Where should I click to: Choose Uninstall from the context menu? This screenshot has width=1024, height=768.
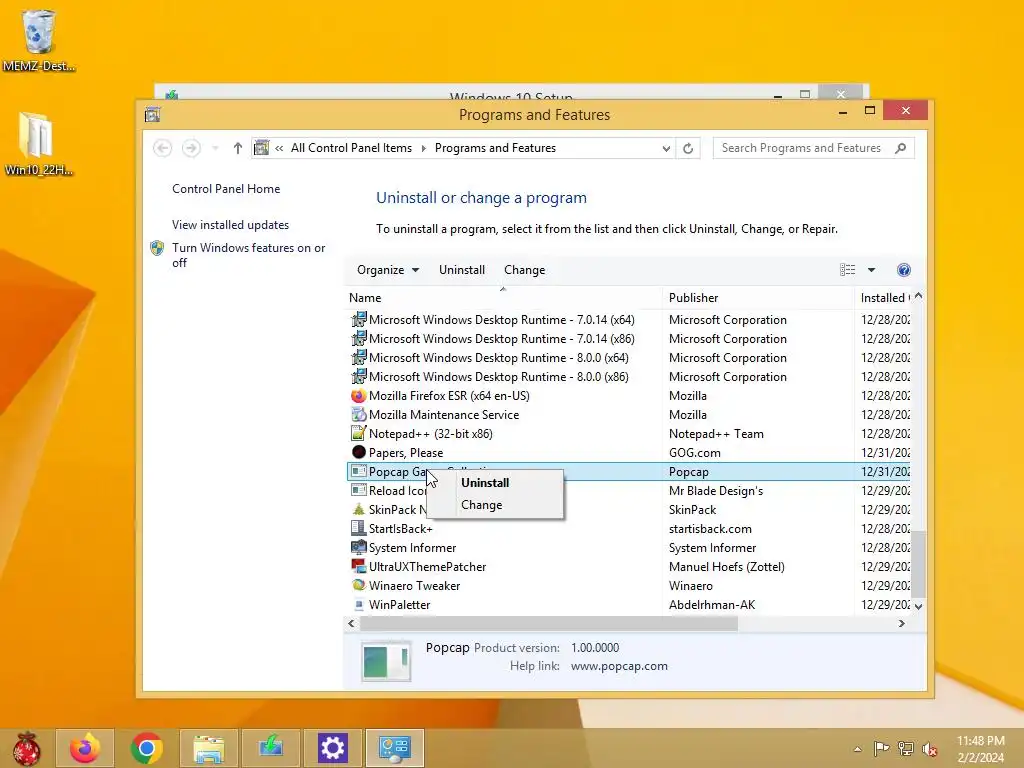[x=485, y=483]
